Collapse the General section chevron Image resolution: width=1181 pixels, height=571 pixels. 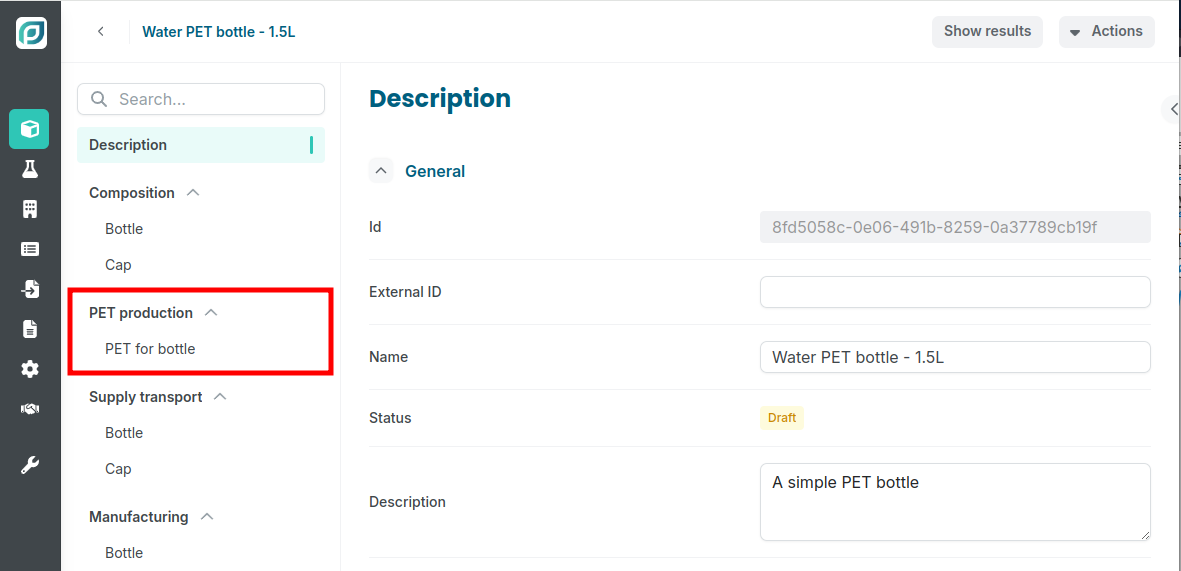(381, 171)
